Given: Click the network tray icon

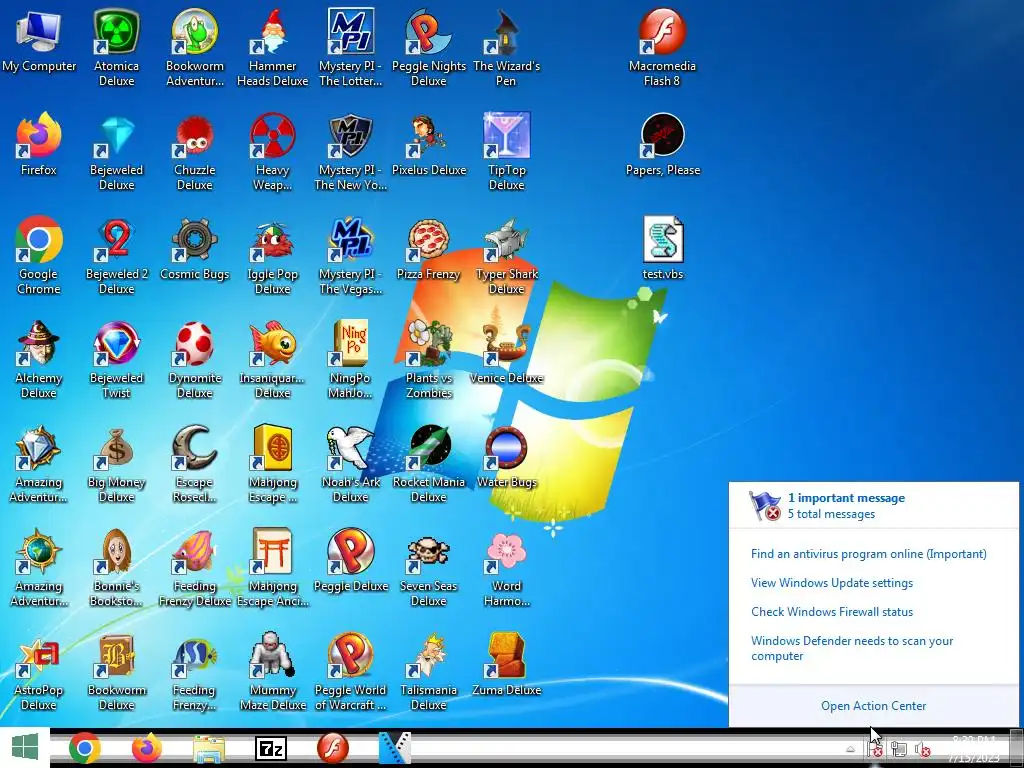Looking at the screenshot, I should (899, 749).
